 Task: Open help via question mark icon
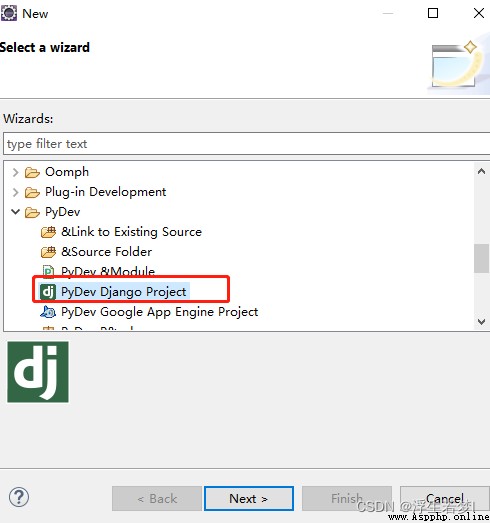[19, 497]
